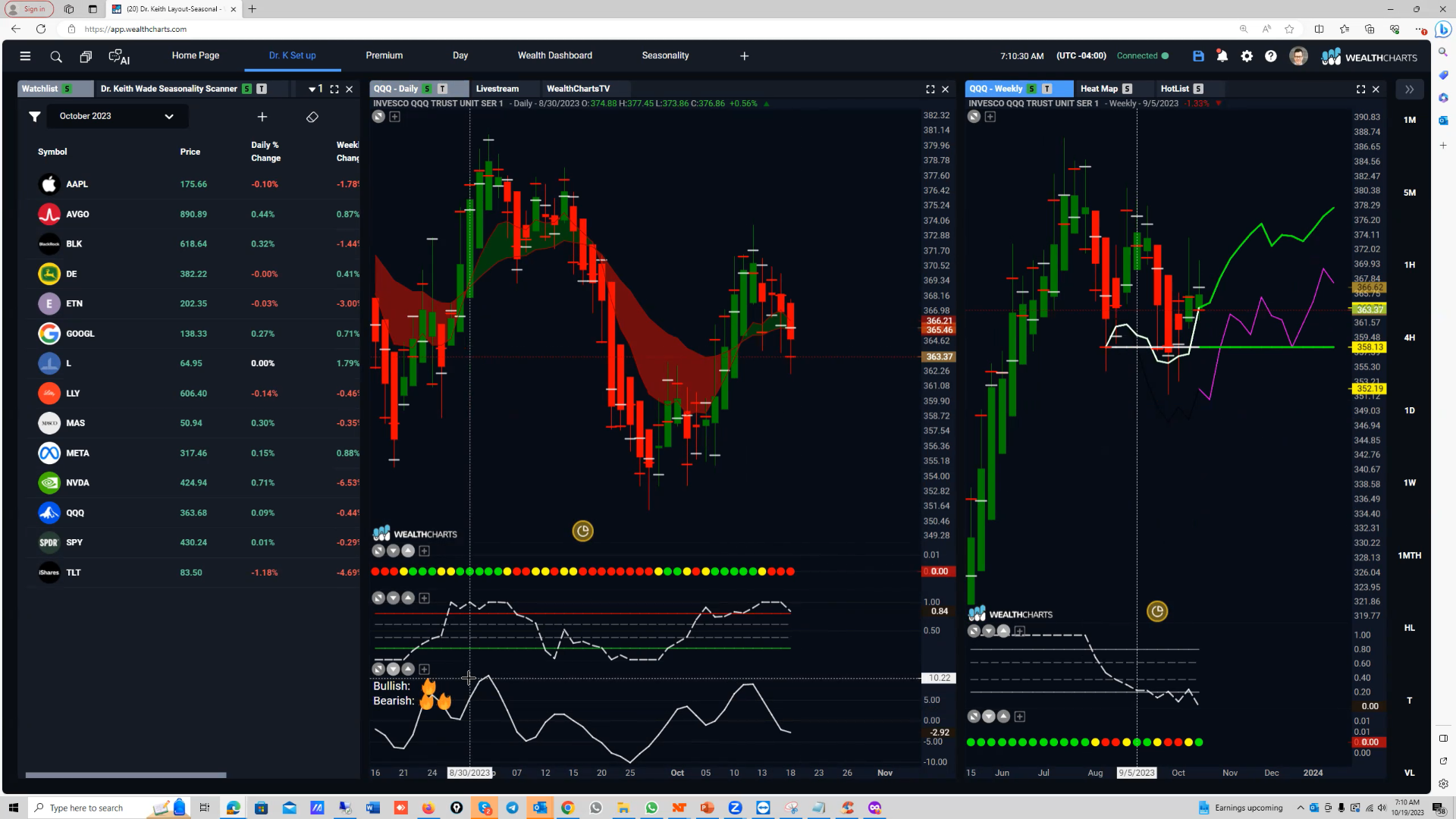The width and height of the screenshot is (1456, 819).
Task: Move daily oscillator pane down with arrow
Action: pos(394,598)
